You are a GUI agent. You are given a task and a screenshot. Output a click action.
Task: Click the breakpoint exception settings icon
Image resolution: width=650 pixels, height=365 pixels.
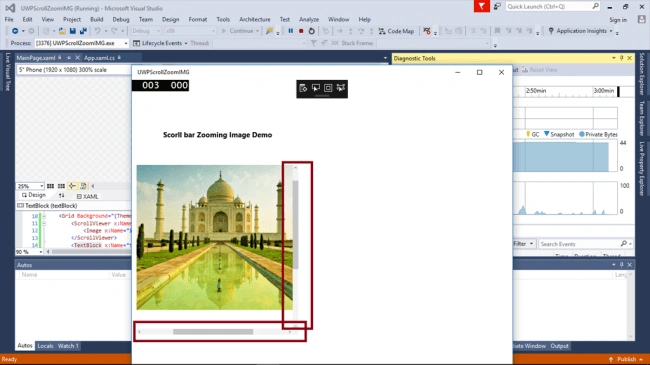tap(427, 31)
